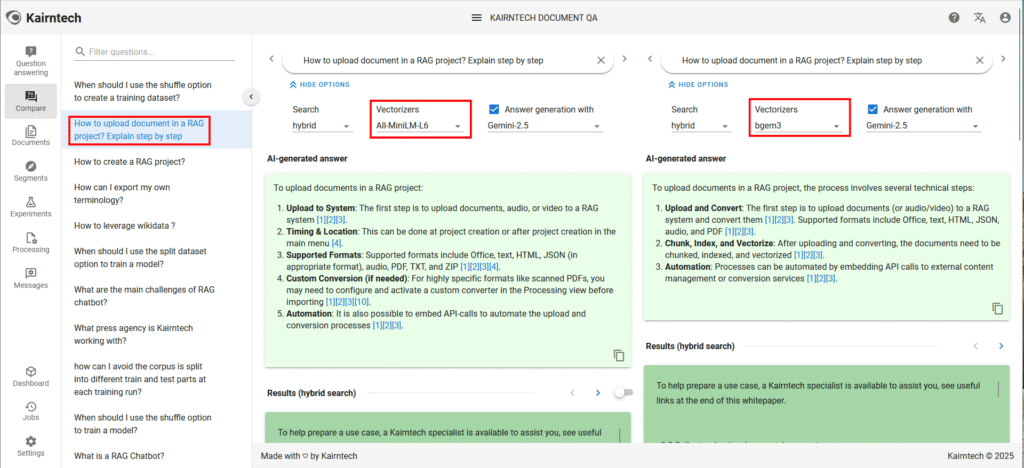Open the help icon in top bar

click(x=954, y=18)
